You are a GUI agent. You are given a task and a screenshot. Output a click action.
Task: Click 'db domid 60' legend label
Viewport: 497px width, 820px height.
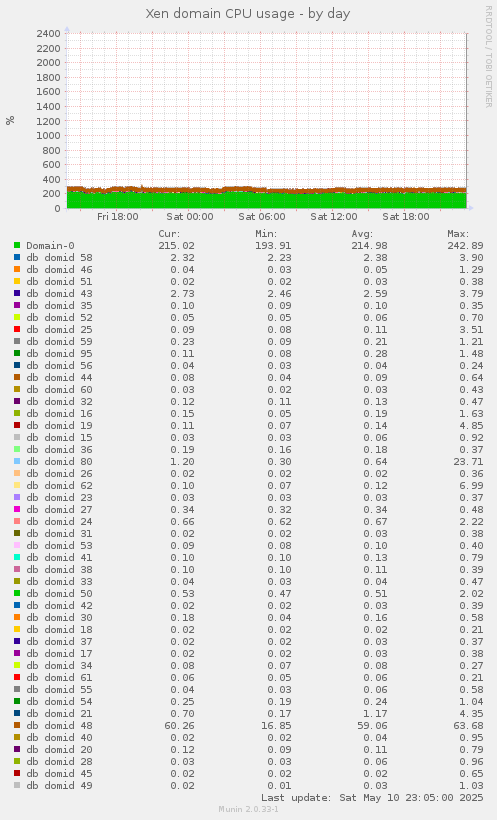click(x=59, y=390)
